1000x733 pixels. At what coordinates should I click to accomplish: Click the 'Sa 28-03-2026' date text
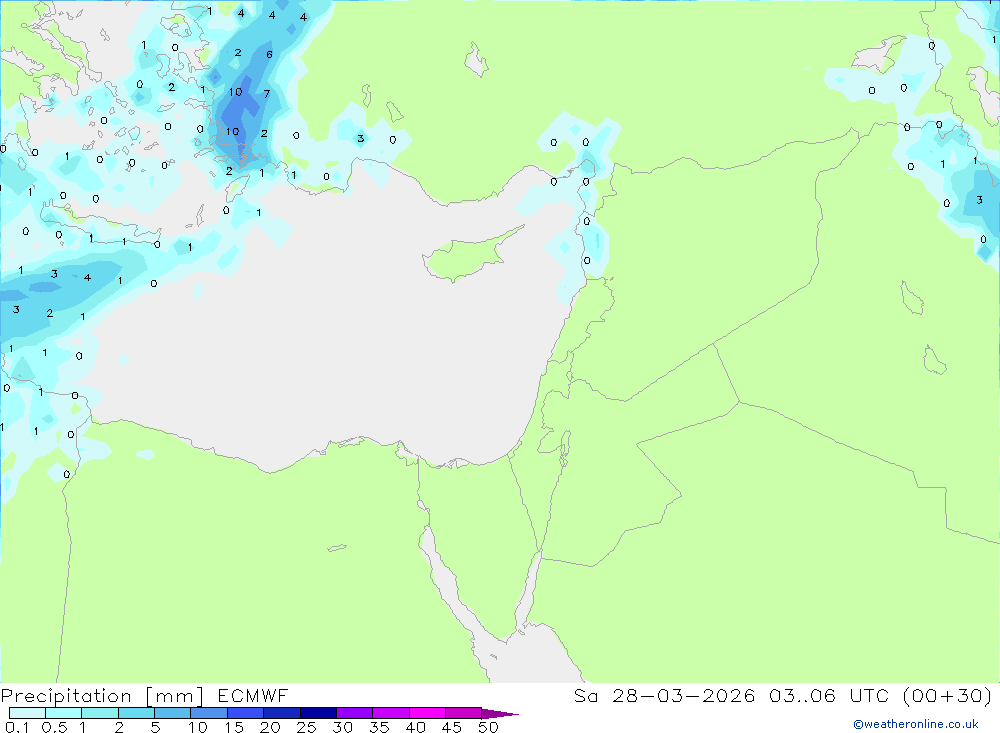click(664, 695)
